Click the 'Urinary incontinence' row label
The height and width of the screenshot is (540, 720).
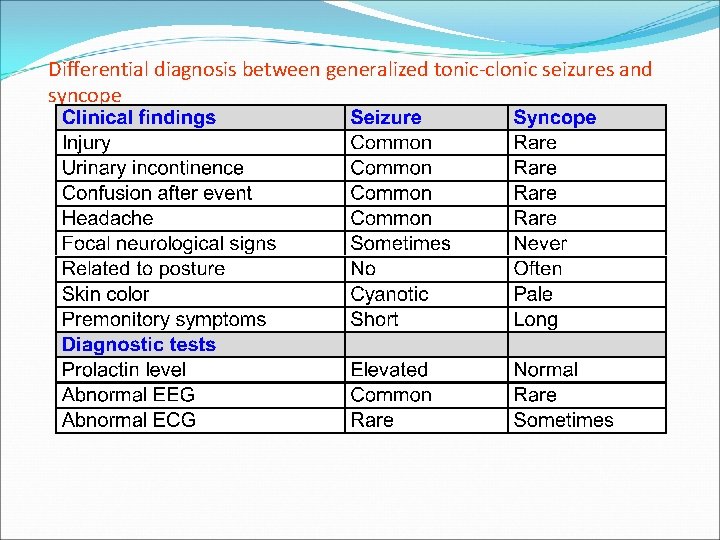(x=153, y=168)
